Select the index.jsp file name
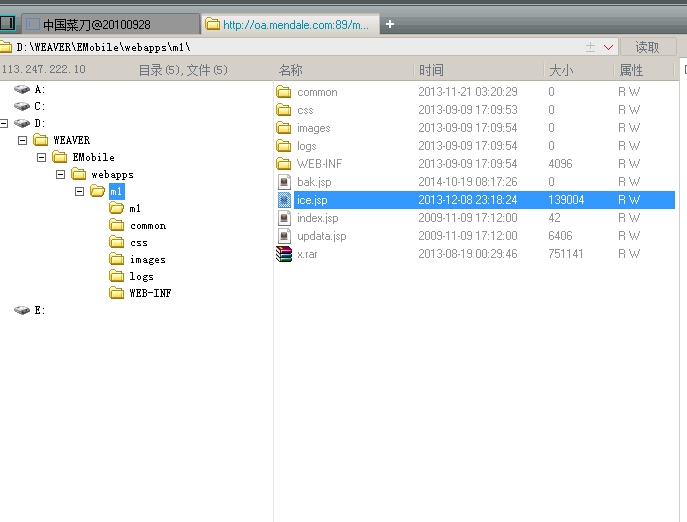Viewport: 687px width, 522px height. click(x=318, y=218)
